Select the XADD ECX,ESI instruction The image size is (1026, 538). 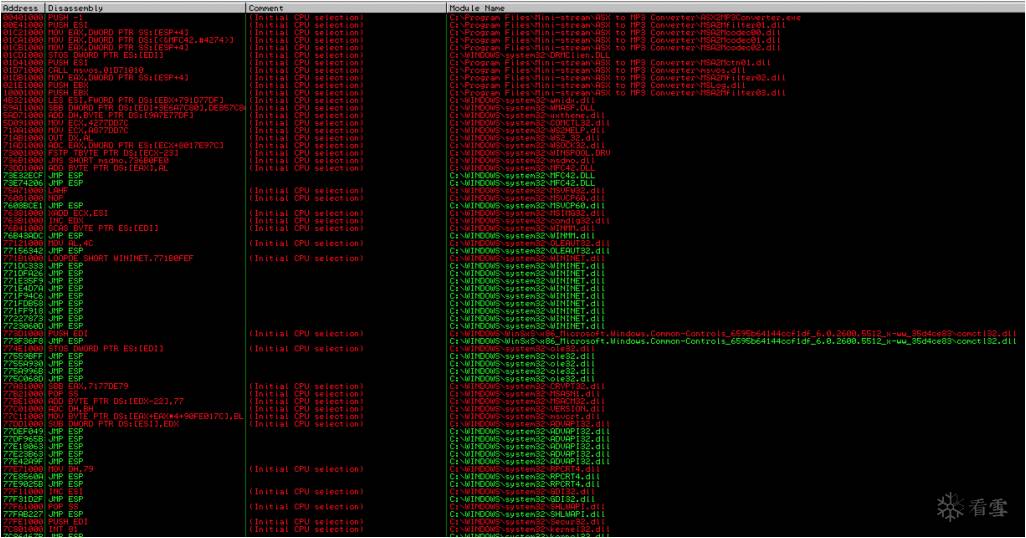[x=78, y=213]
